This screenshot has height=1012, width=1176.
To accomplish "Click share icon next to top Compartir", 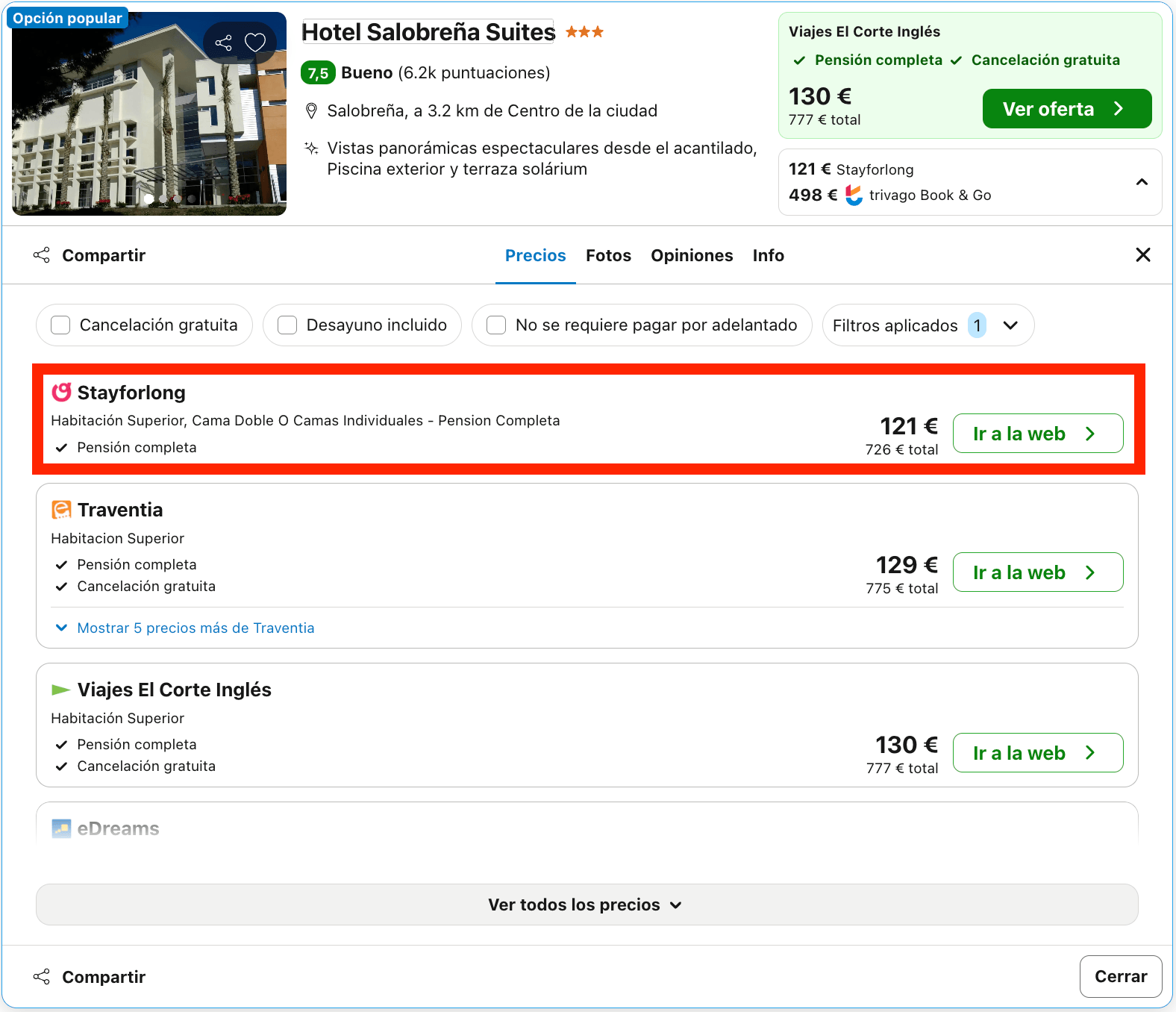I will (x=42, y=255).
